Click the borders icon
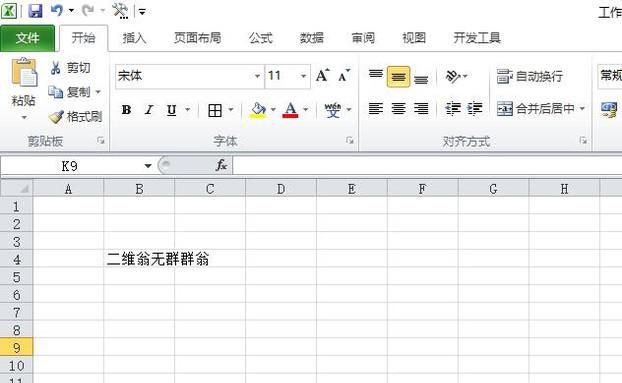 coord(215,110)
